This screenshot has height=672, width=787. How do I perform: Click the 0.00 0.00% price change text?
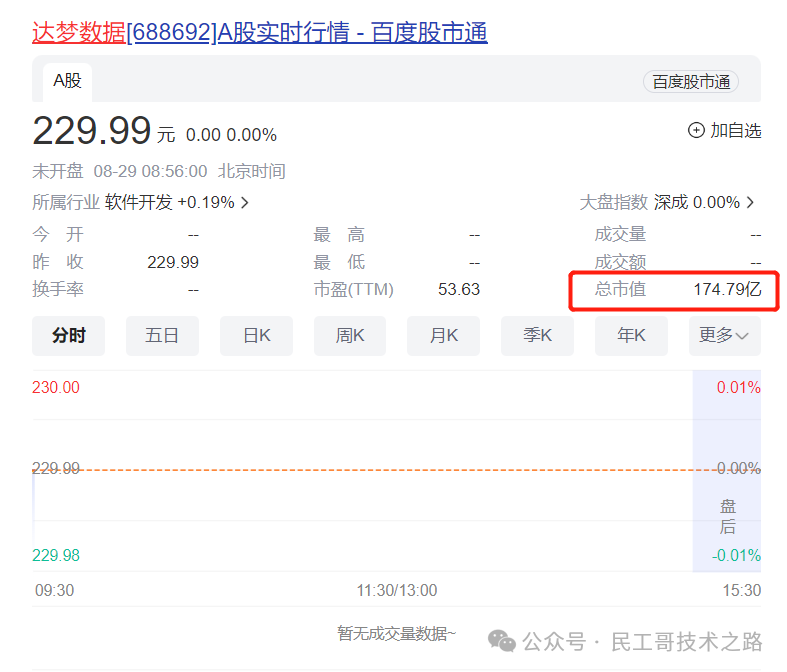coord(231,135)
